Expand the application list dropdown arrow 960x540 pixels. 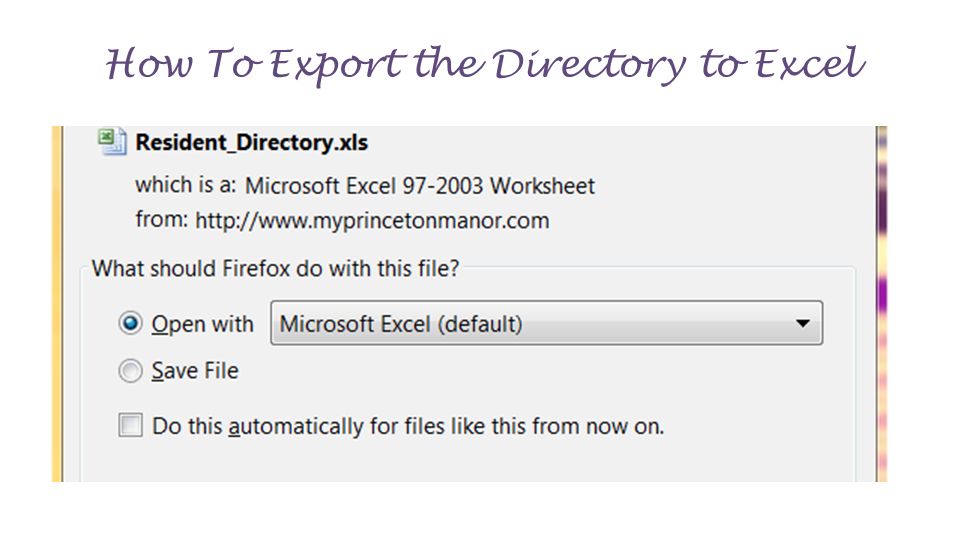click(x=803, y=323)
